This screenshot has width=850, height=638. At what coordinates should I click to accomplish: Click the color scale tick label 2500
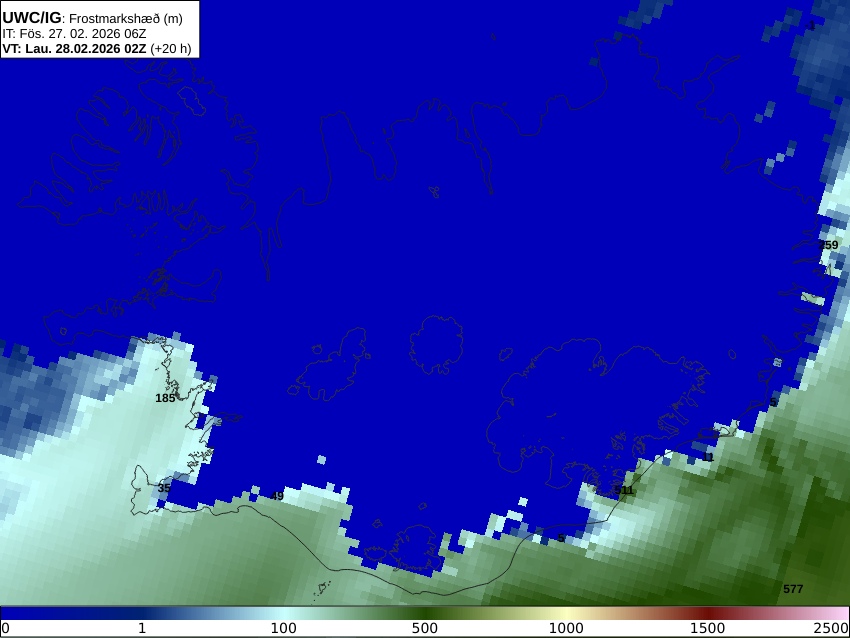click(832, 629)
